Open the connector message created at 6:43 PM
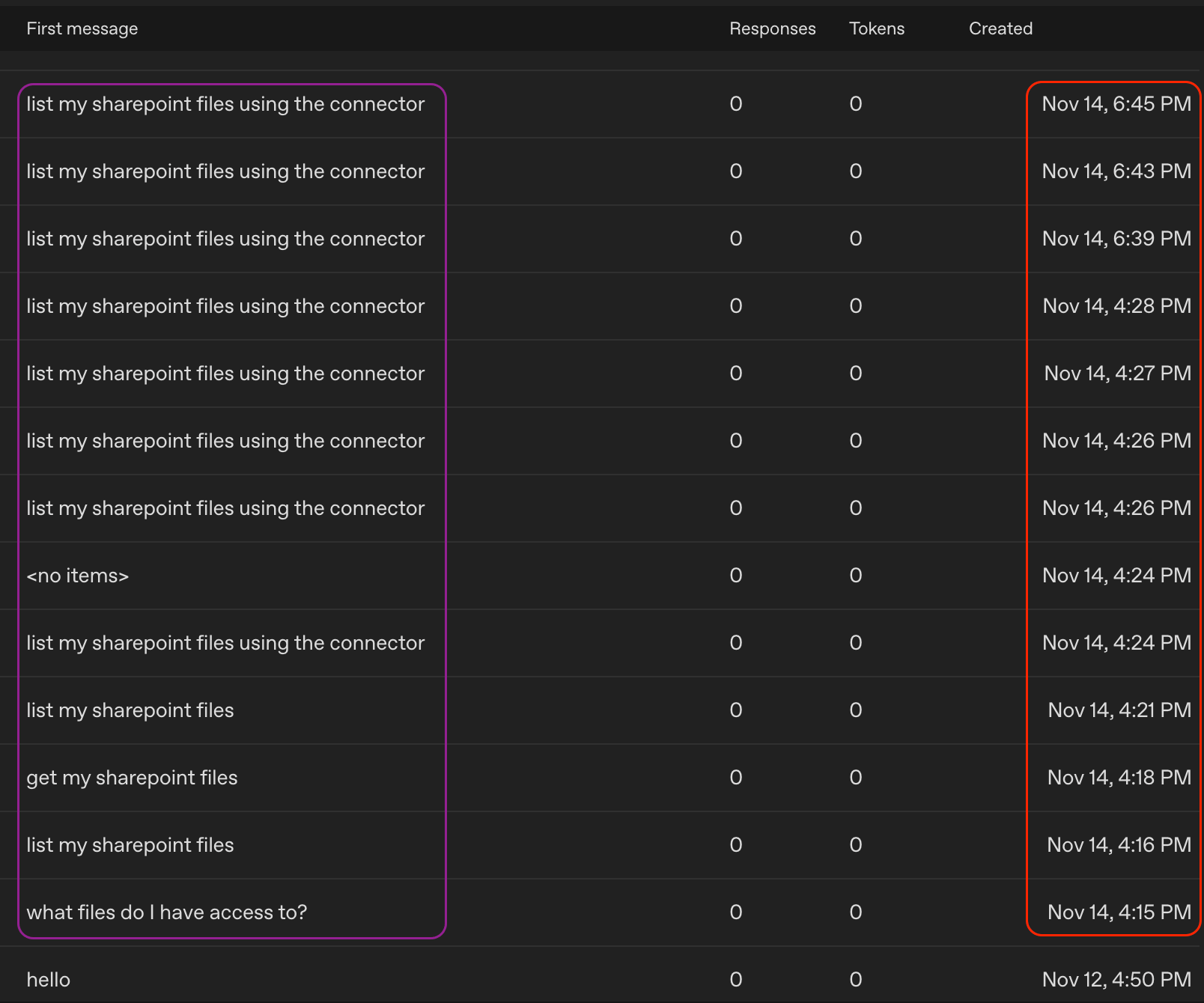 point(225,171)
